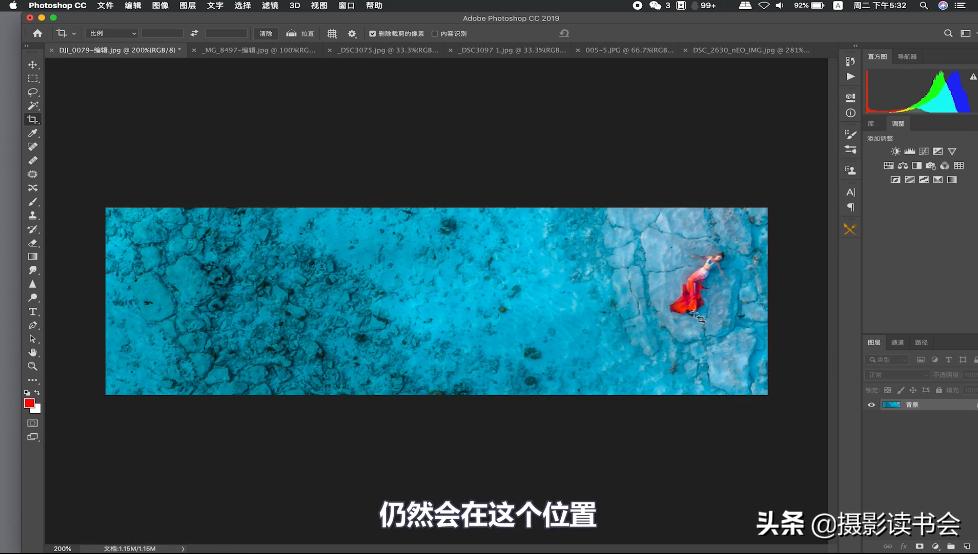Toggle lock transparent pixels in Layers
This screenshot has width=978, height=554.
(888, 390)
